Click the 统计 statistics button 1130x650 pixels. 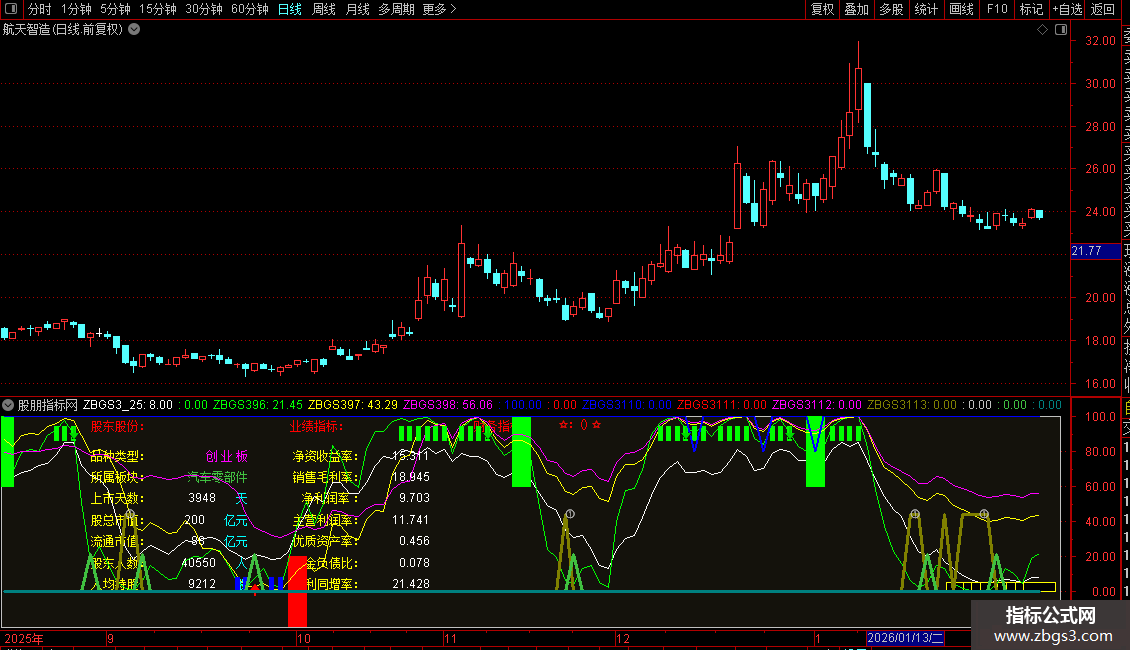click(x=926, y=9)
